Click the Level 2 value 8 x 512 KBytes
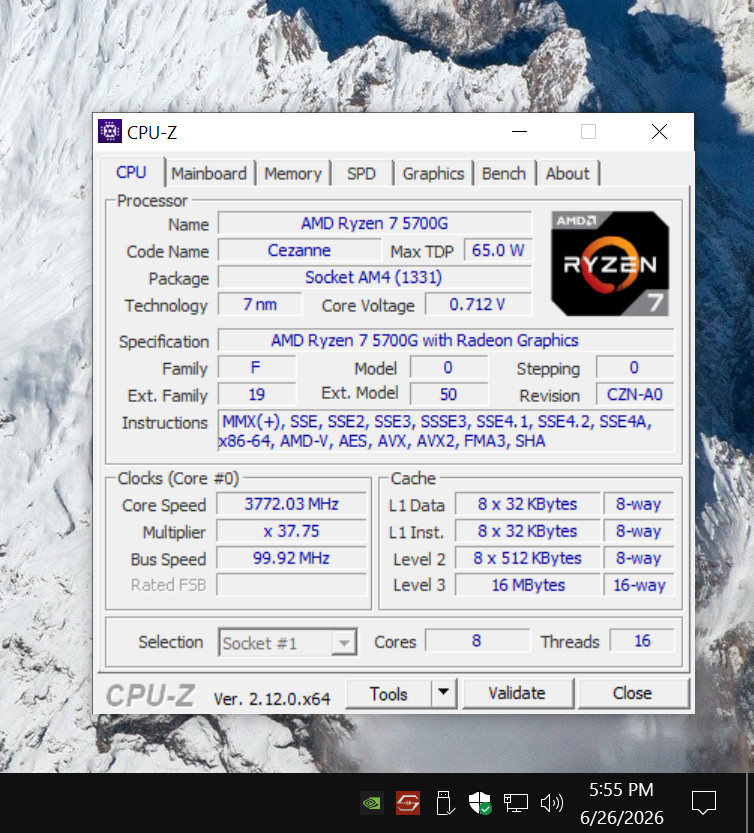This screenshot has width=754, height=833. [x=528, y=558]
